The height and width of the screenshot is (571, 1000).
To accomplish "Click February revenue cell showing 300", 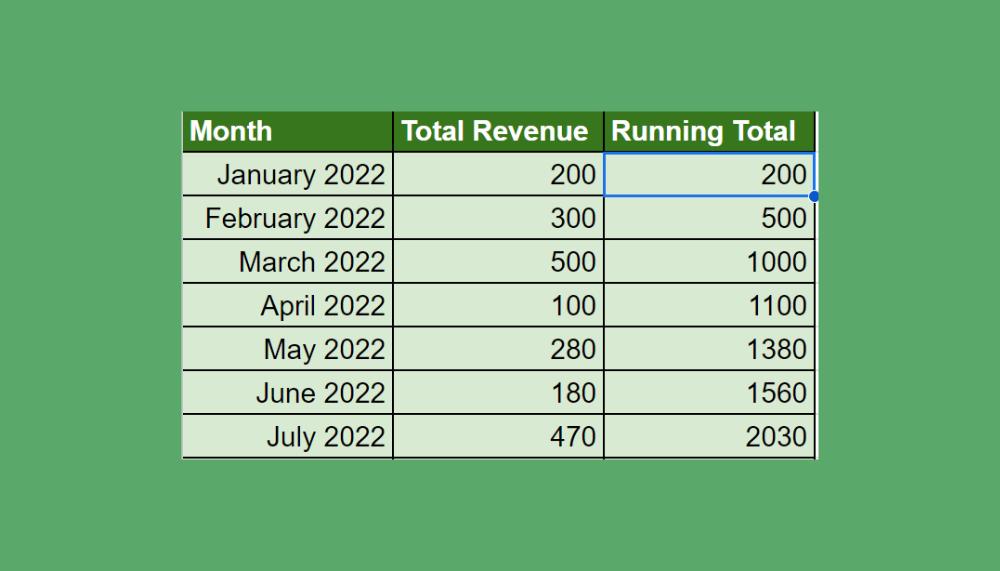I will point(498,218).
